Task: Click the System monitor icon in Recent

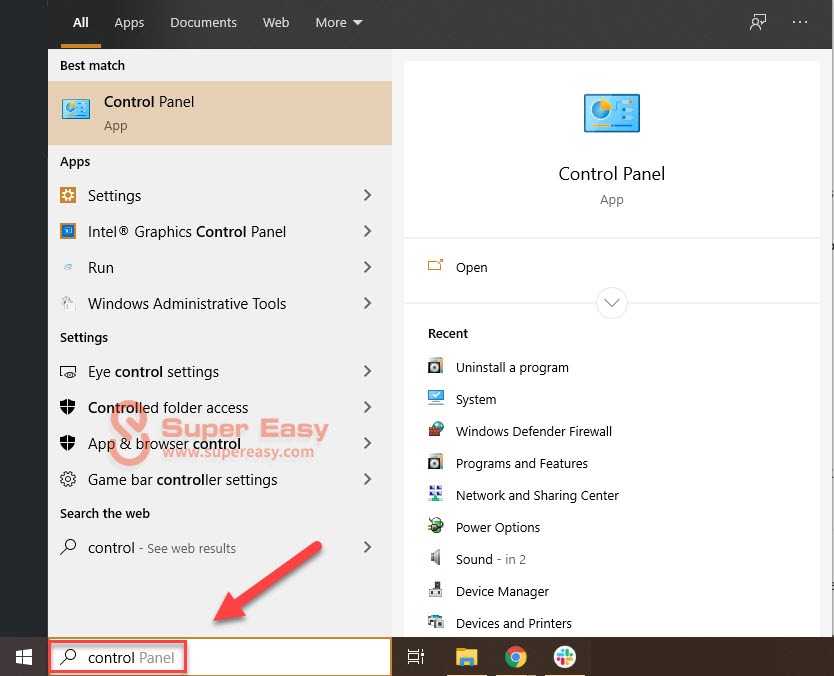Action: pos(436,398)
